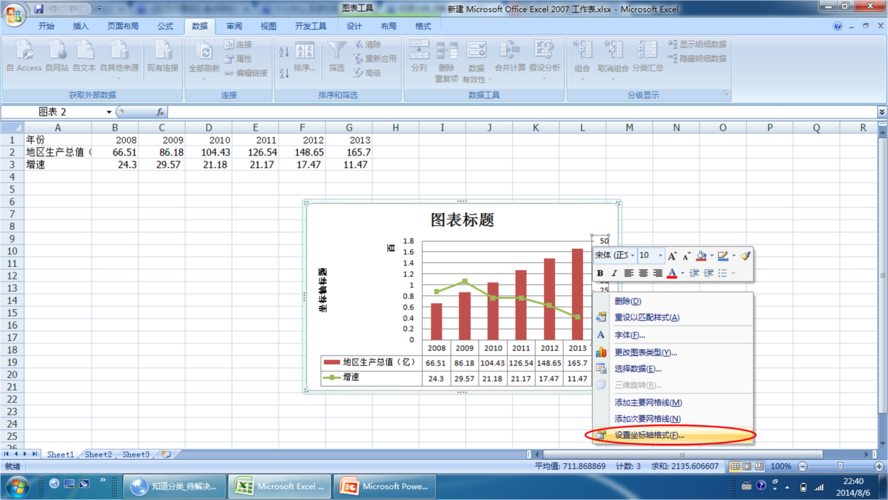Click 显示明细数据 show detail button
The height and width of the screenshot is (500, 888).
pyautogui.click(x=697, y=44)
